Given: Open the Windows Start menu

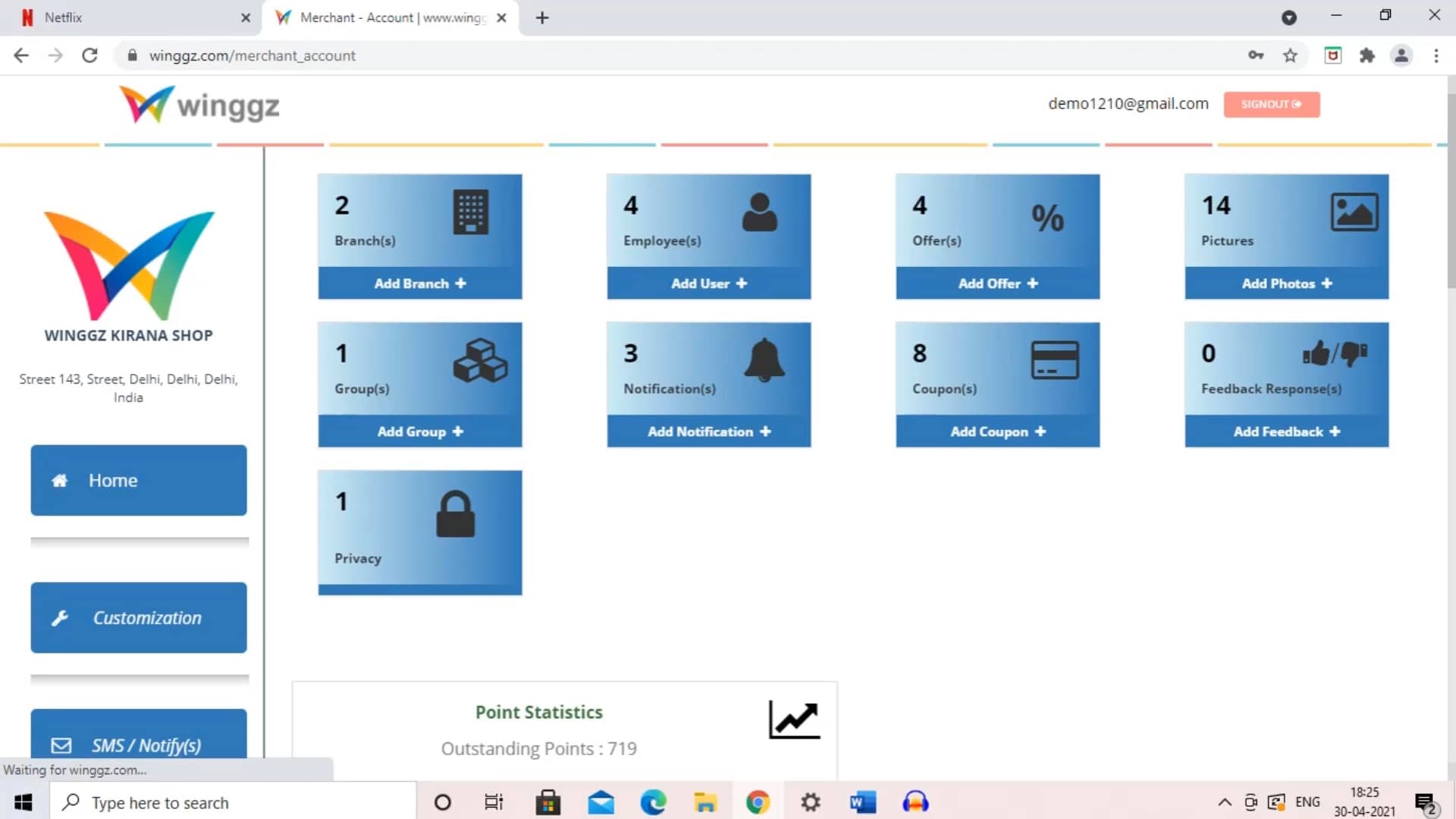Looking at the screenshot, I should click(24, 802).
